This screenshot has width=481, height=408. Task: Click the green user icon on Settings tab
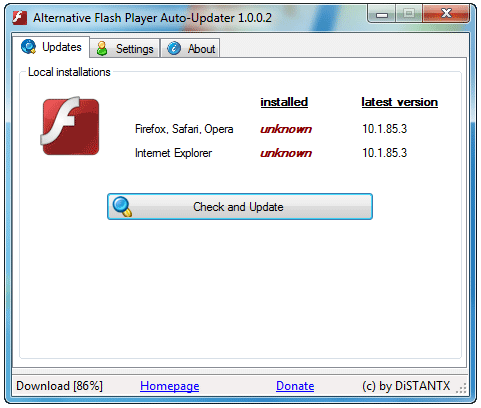[102, 49]
